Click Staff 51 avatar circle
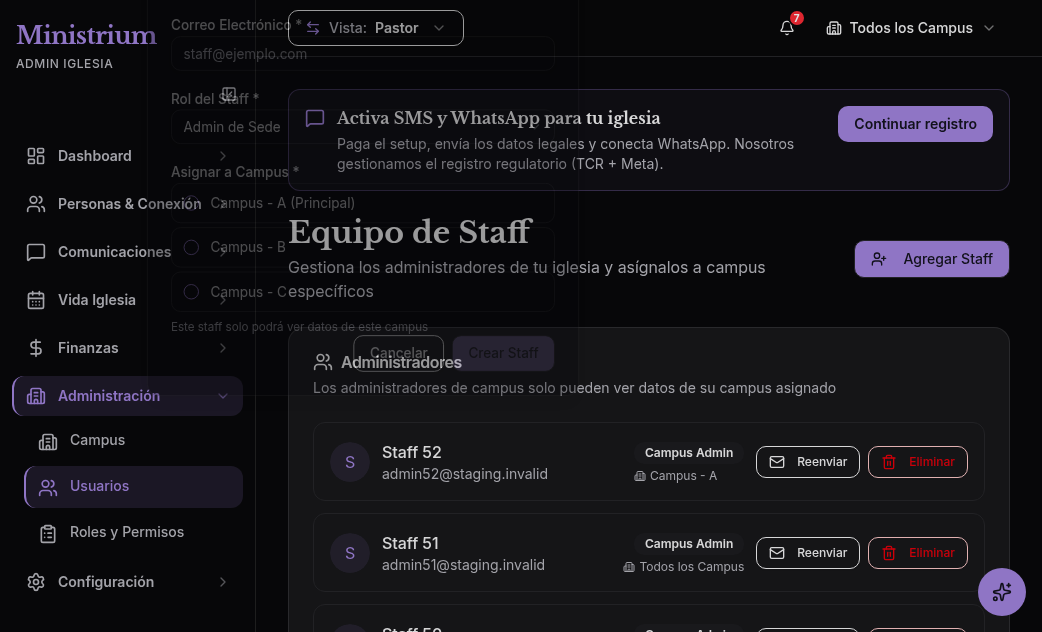The width and height of the screenshot is (1042, 632). [x=350, y=553]
